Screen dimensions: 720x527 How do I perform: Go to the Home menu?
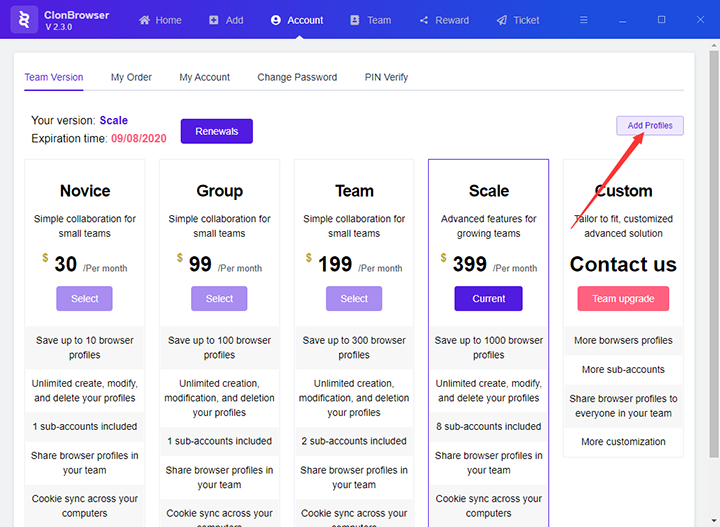click(x=160, y=20)
